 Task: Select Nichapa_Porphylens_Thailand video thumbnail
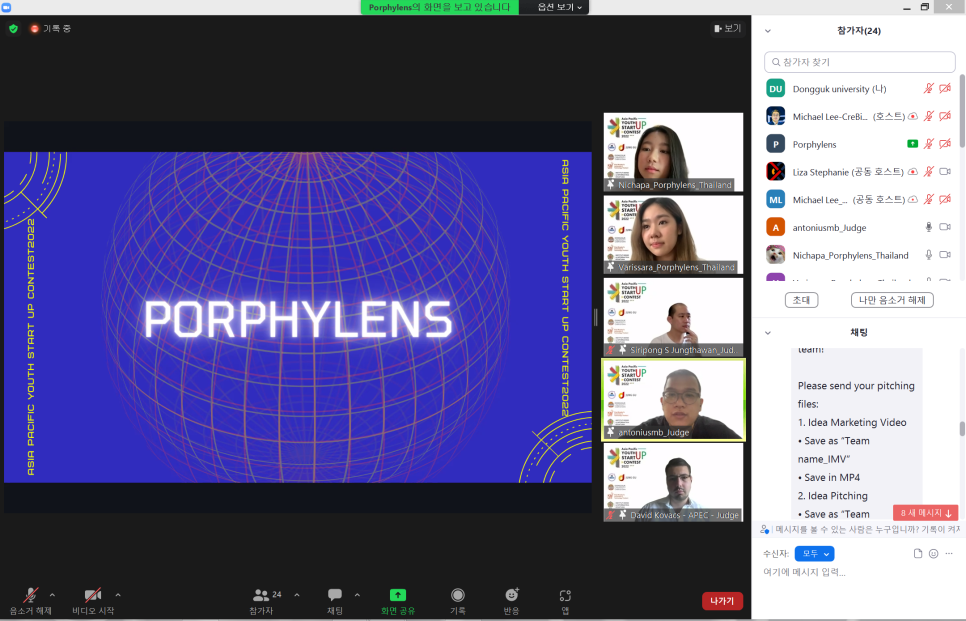pos(673,152)
